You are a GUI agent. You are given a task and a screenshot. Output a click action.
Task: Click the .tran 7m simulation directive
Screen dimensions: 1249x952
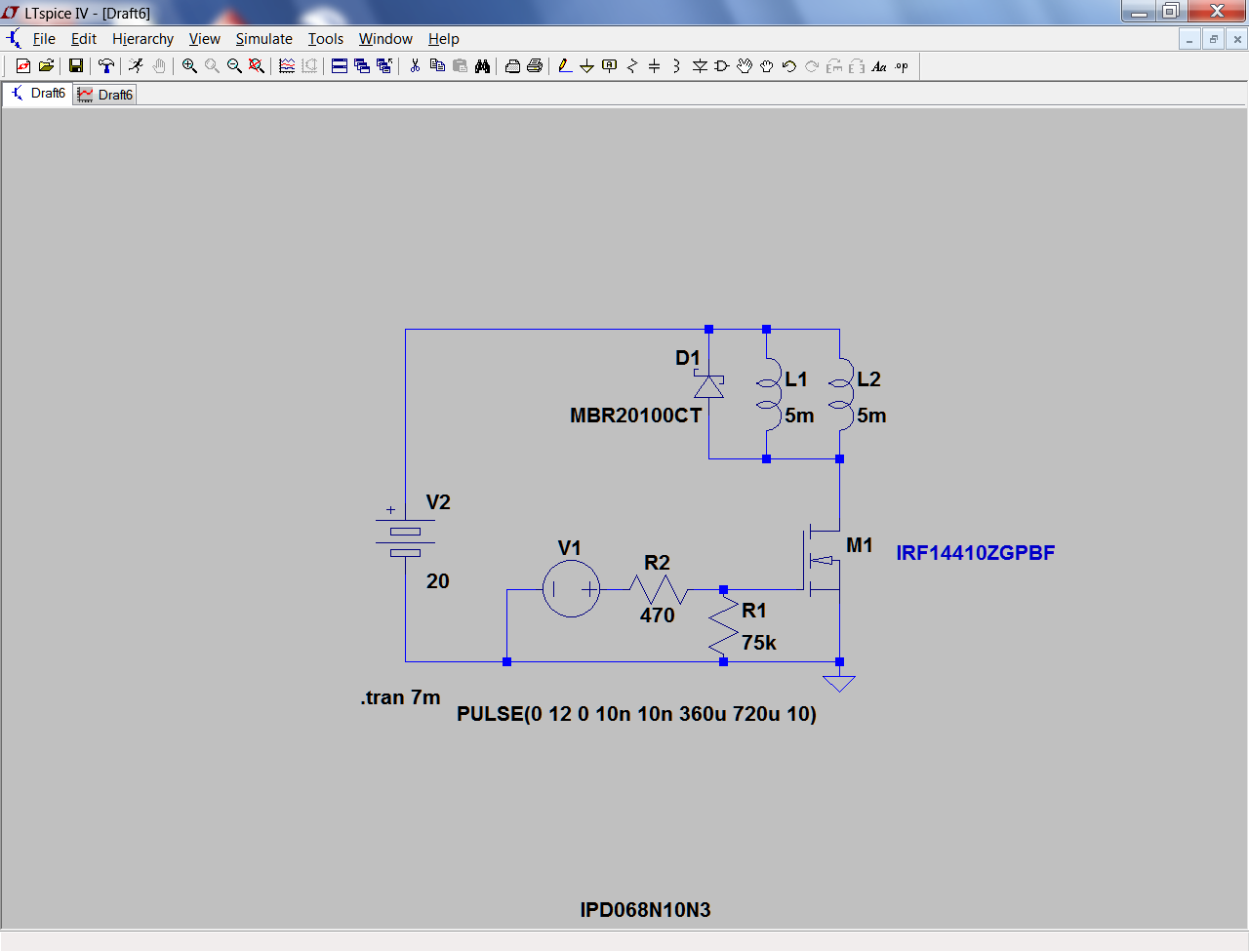(401, 697)
